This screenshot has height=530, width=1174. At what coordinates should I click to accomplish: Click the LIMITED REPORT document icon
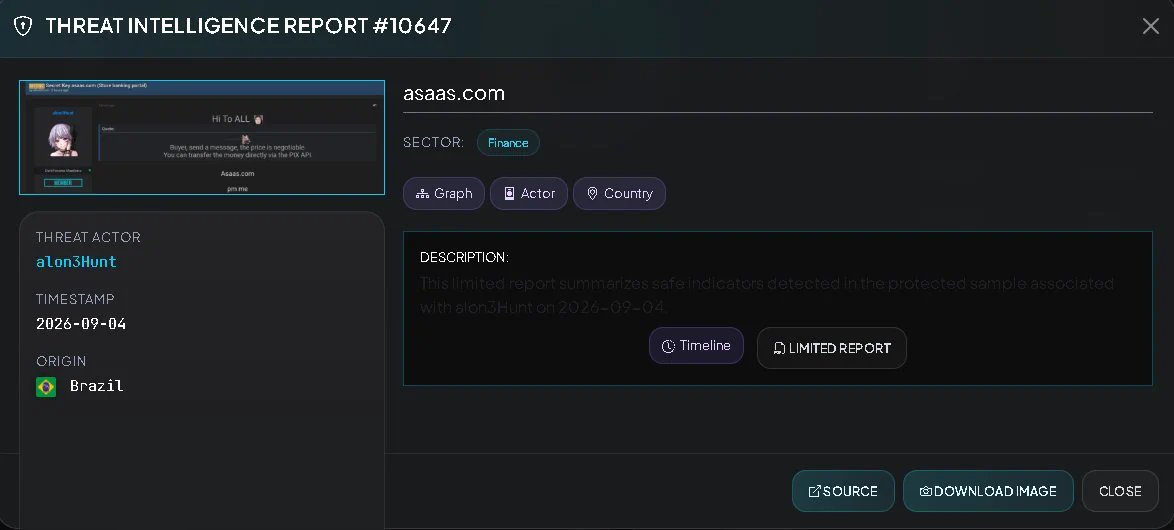point(779,348)
